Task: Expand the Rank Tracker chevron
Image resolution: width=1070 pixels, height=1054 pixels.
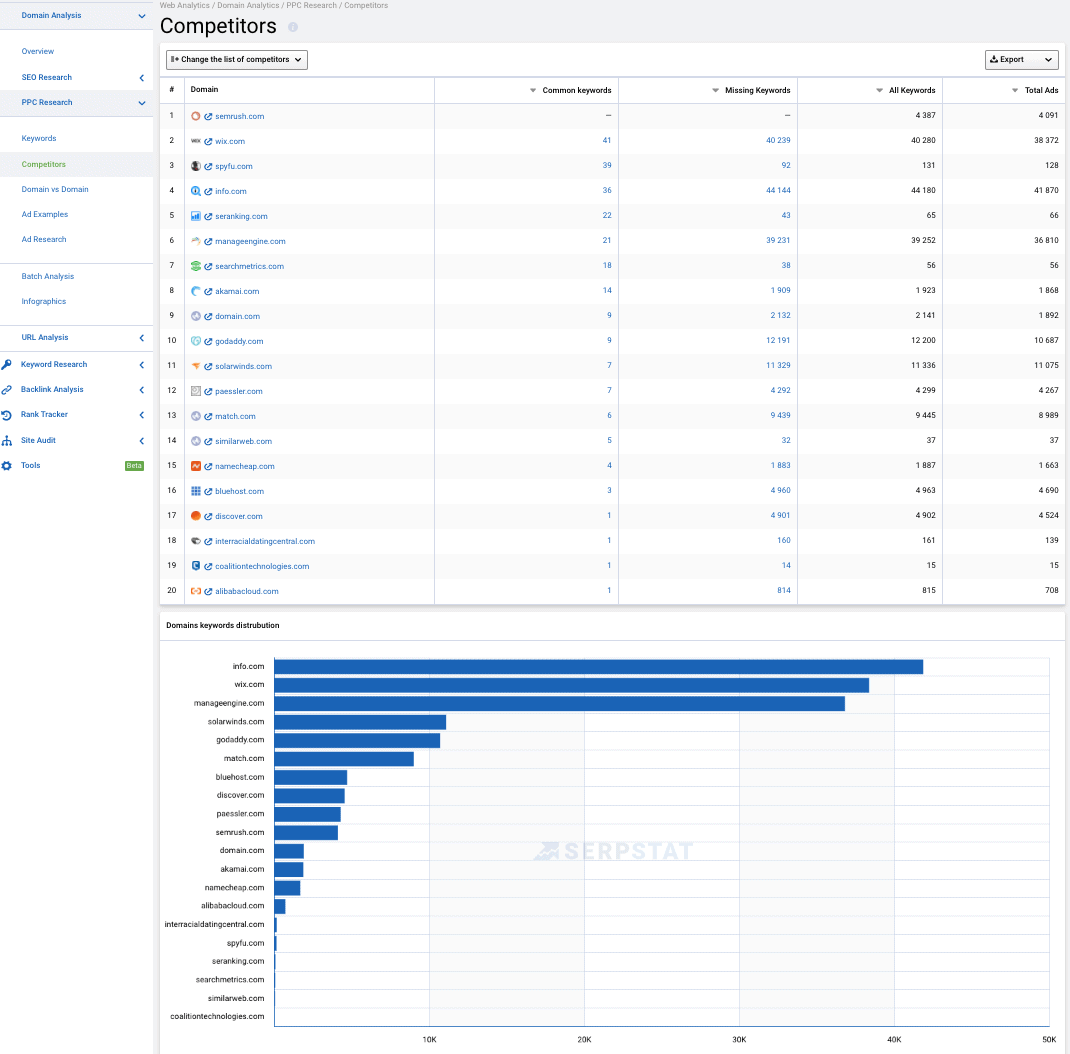Action: 142,415
